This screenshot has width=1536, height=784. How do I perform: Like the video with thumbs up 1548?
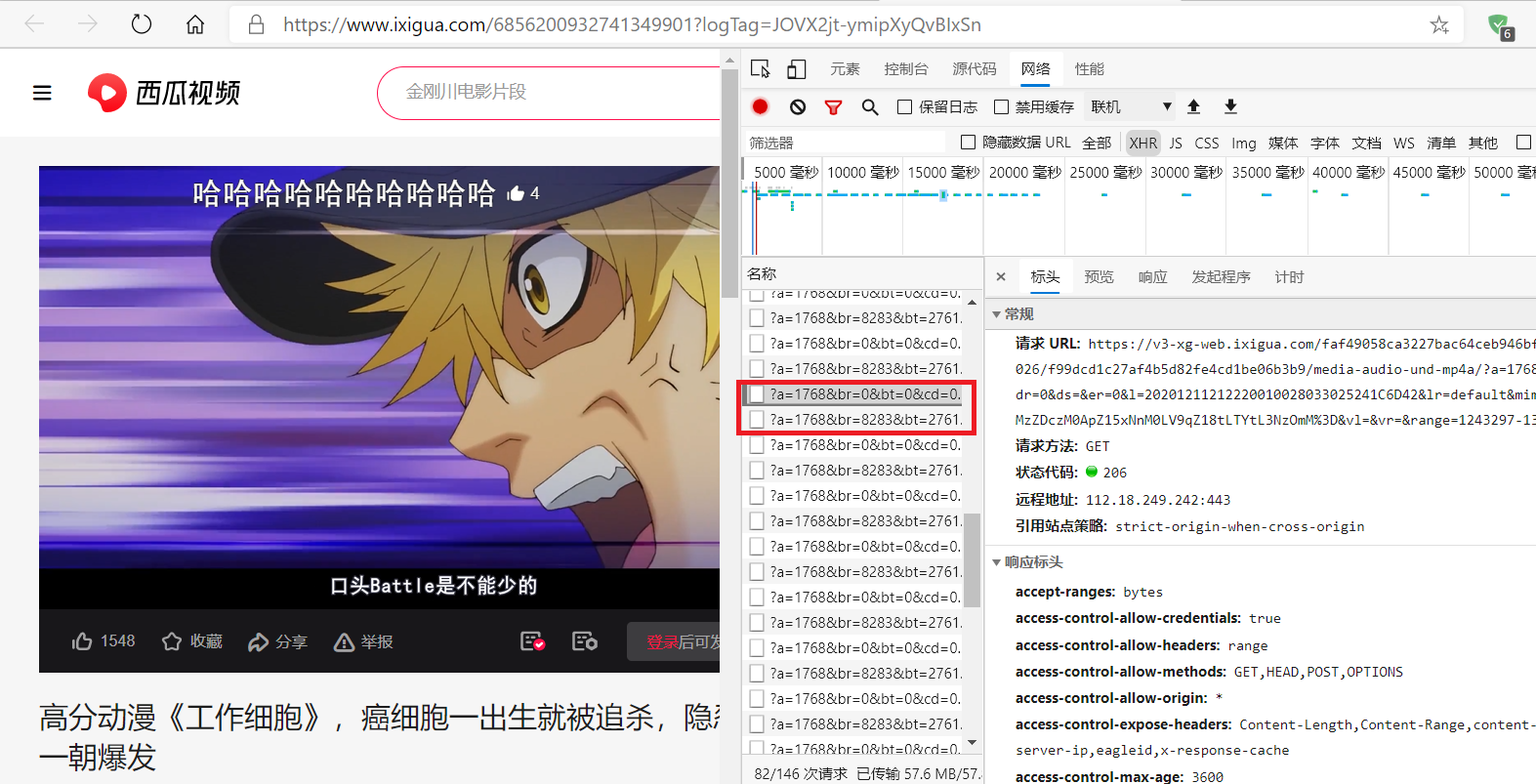(104, 641)
